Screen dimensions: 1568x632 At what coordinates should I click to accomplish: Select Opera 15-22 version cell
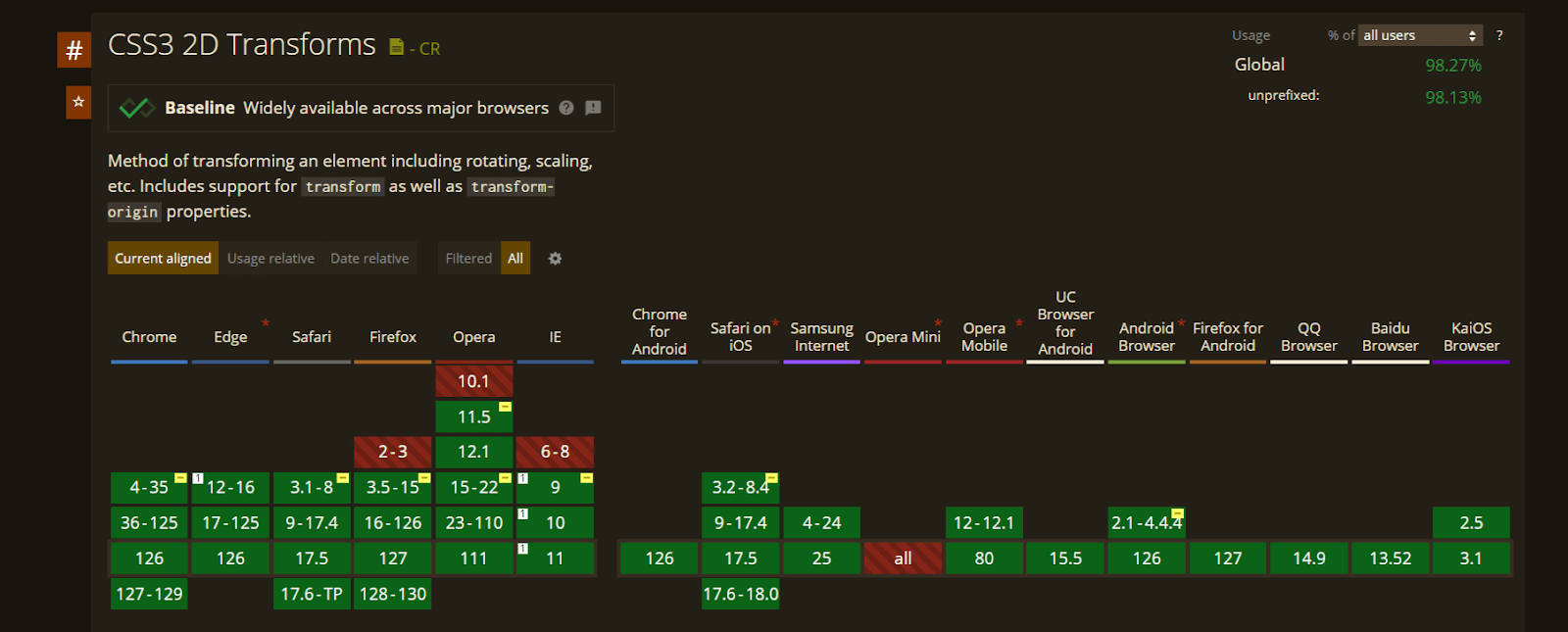[x=474, y=487]
